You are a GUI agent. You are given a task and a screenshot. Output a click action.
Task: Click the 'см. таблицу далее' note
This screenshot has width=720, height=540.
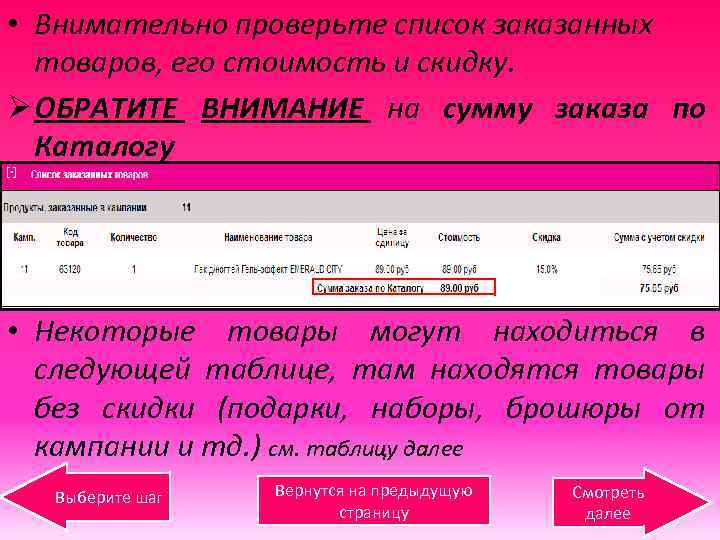point(366,449)
